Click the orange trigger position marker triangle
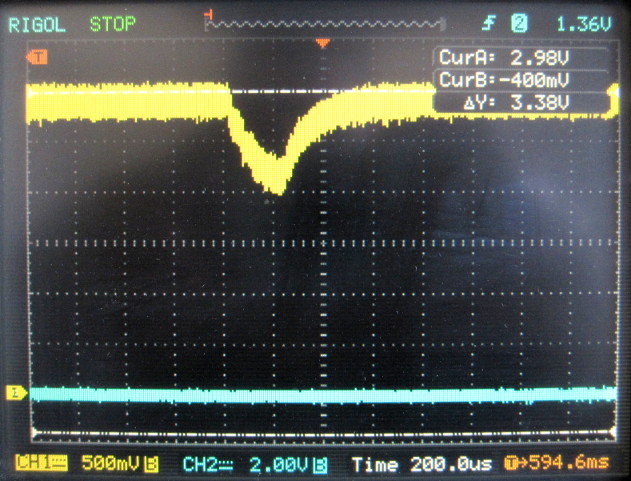The width and height of the screenshot is (631, 481). click(x=322, y=44)
